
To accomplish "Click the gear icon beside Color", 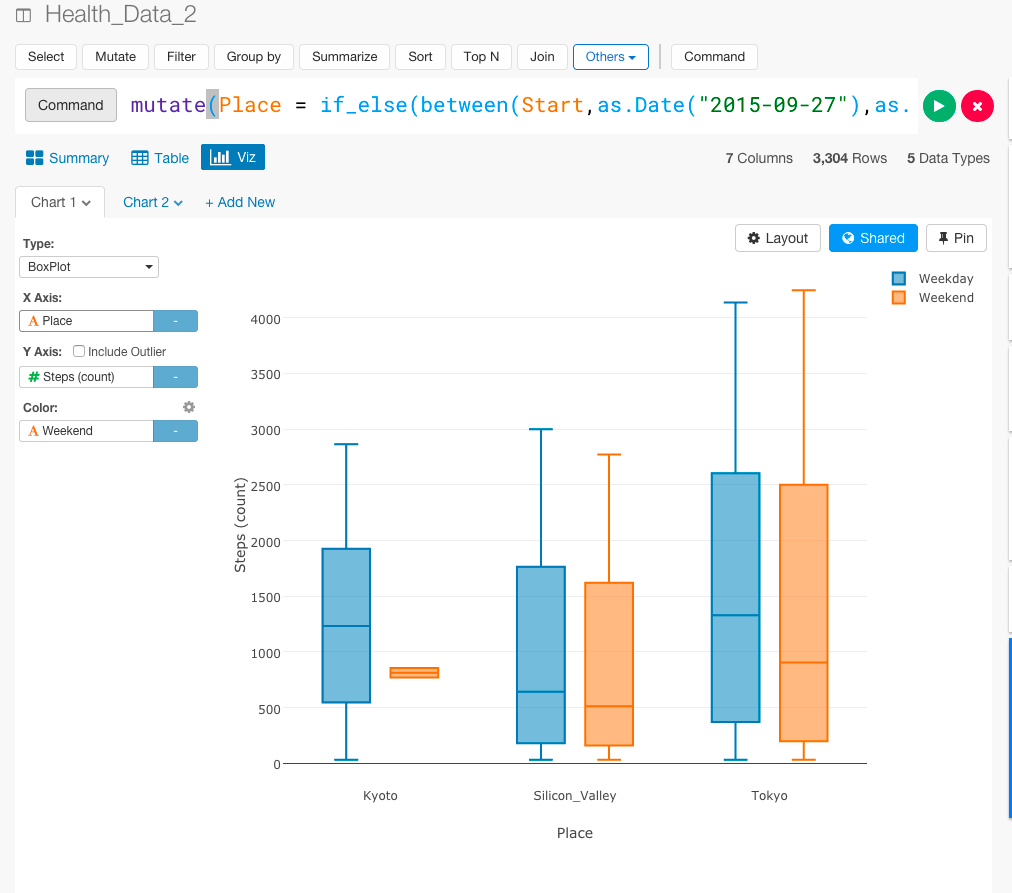I will point(188,407).
